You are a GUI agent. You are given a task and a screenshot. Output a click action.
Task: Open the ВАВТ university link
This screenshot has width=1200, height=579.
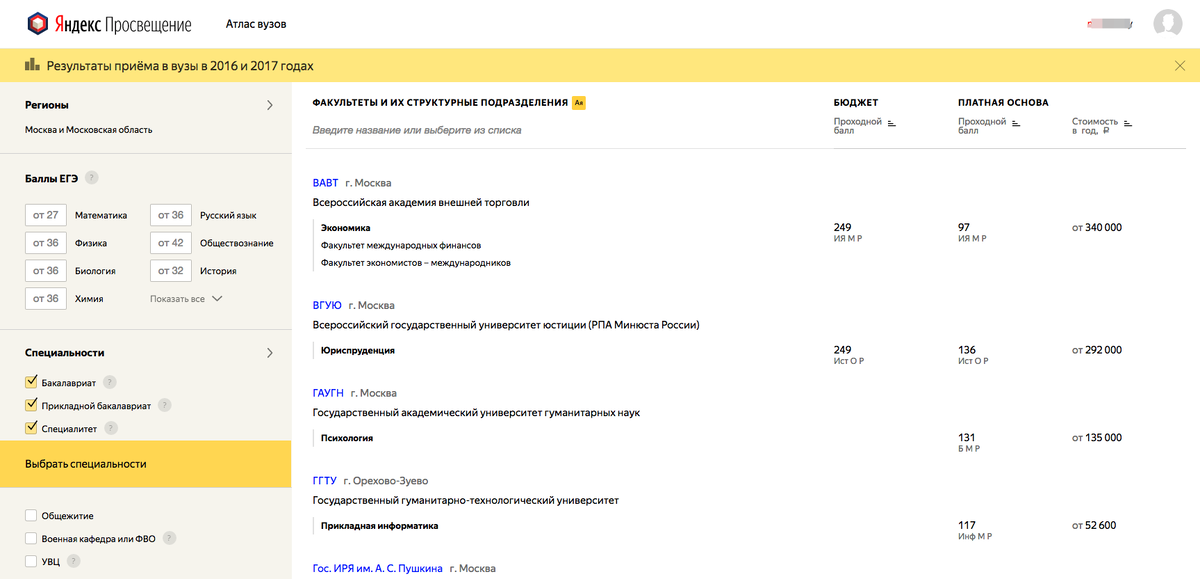[x=326, y=183]
